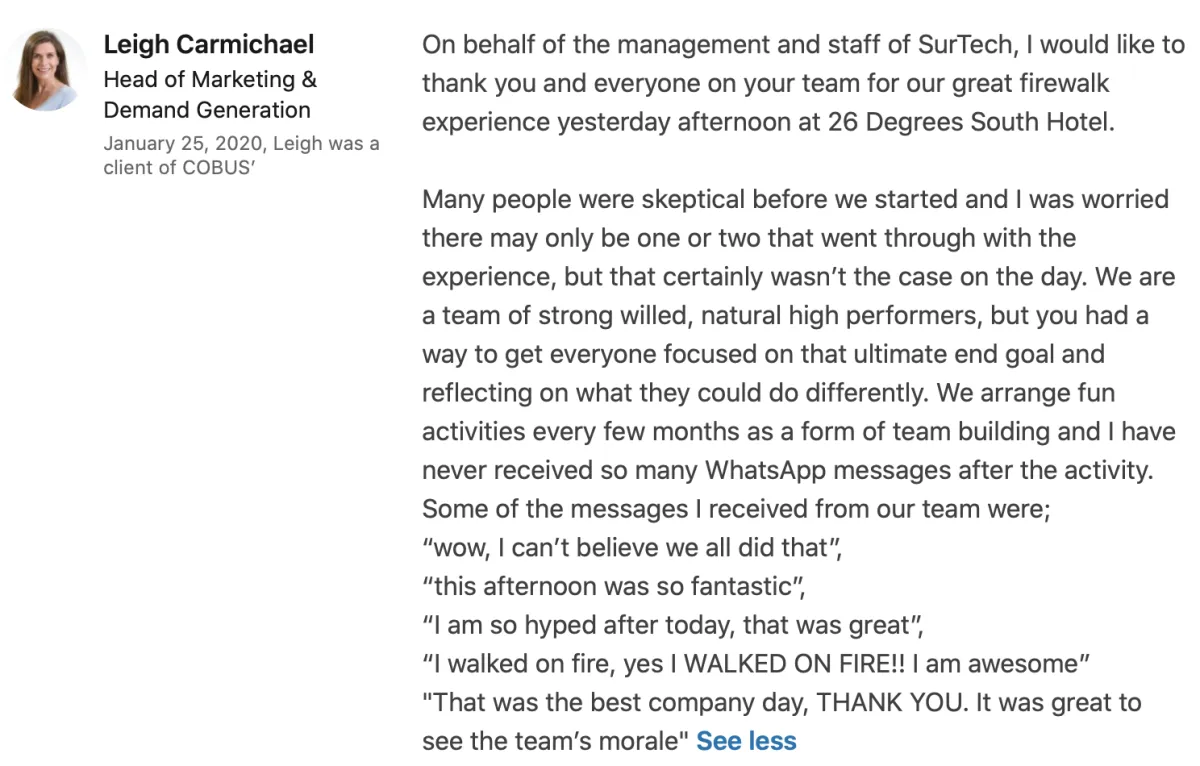This screenshot has width=1200, height=766.
Task: Open the Leigh Carmichael name link
Action: point(208,44)
